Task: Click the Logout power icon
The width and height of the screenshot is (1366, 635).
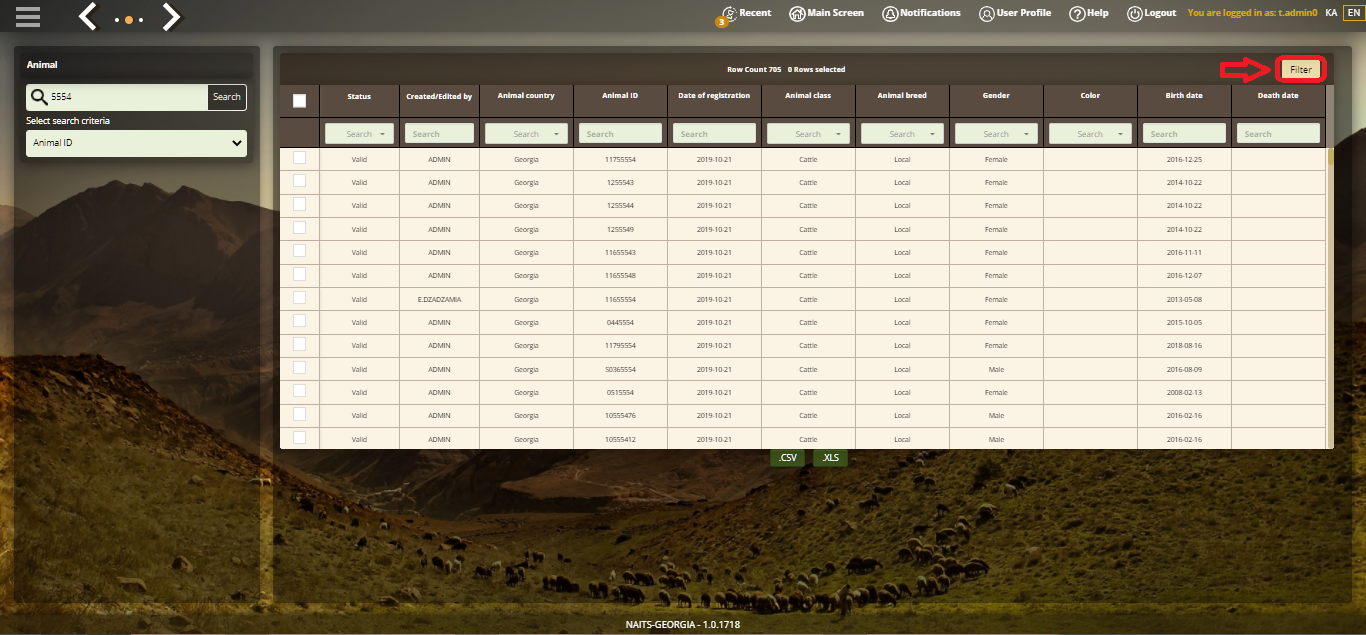Action: click(x=1135, y=14)
